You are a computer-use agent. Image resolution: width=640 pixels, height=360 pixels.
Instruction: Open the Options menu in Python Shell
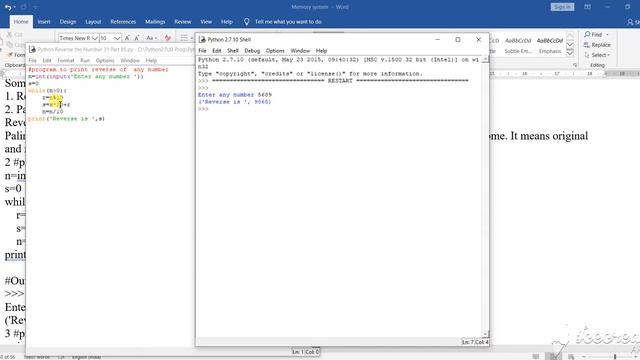275,51
